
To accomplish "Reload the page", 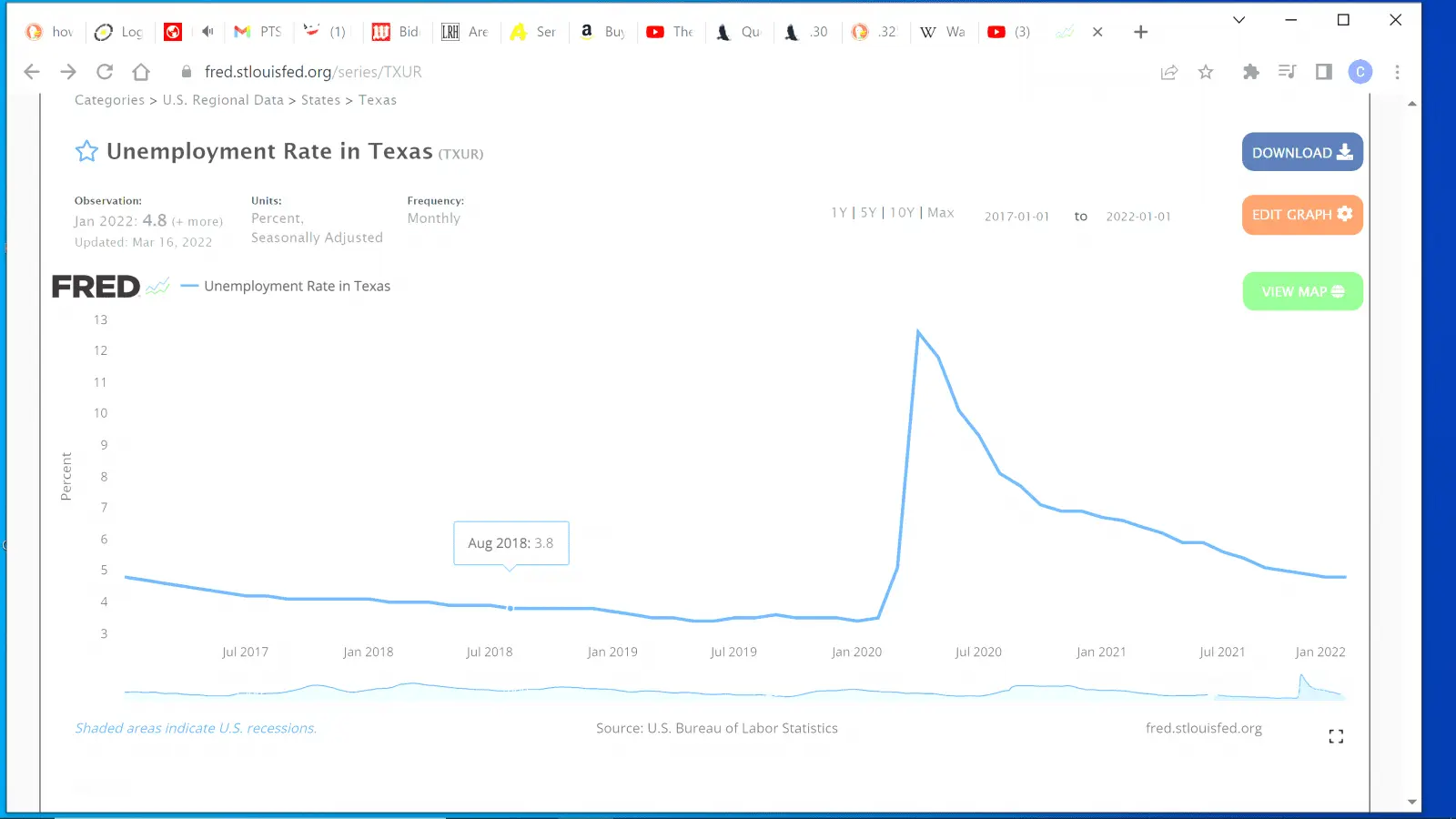I will coord(105,72).
